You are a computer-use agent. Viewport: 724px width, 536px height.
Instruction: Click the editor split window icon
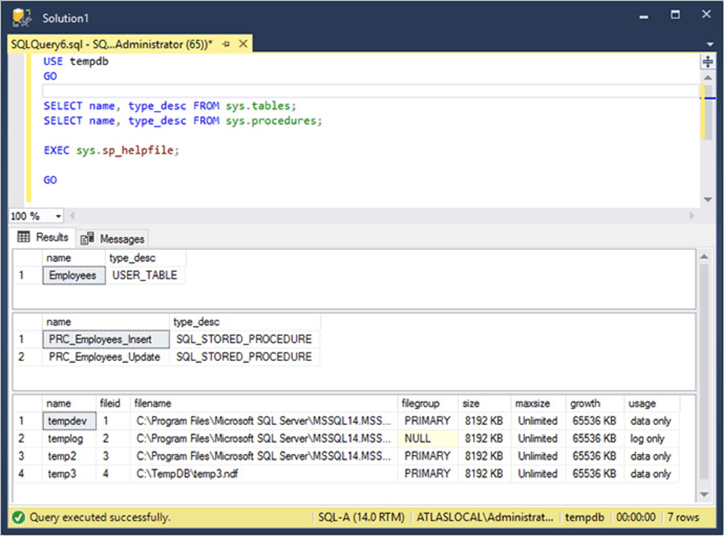click(x=708, y=62)
